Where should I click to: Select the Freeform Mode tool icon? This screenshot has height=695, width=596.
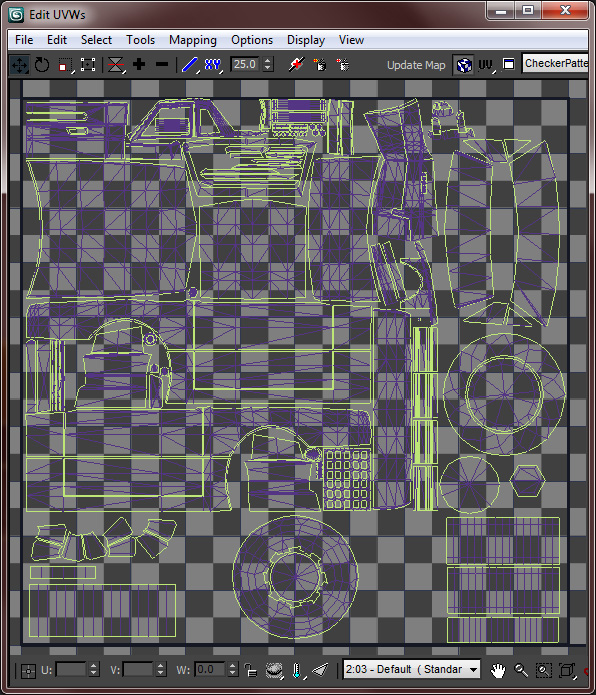tap(88, 65)
